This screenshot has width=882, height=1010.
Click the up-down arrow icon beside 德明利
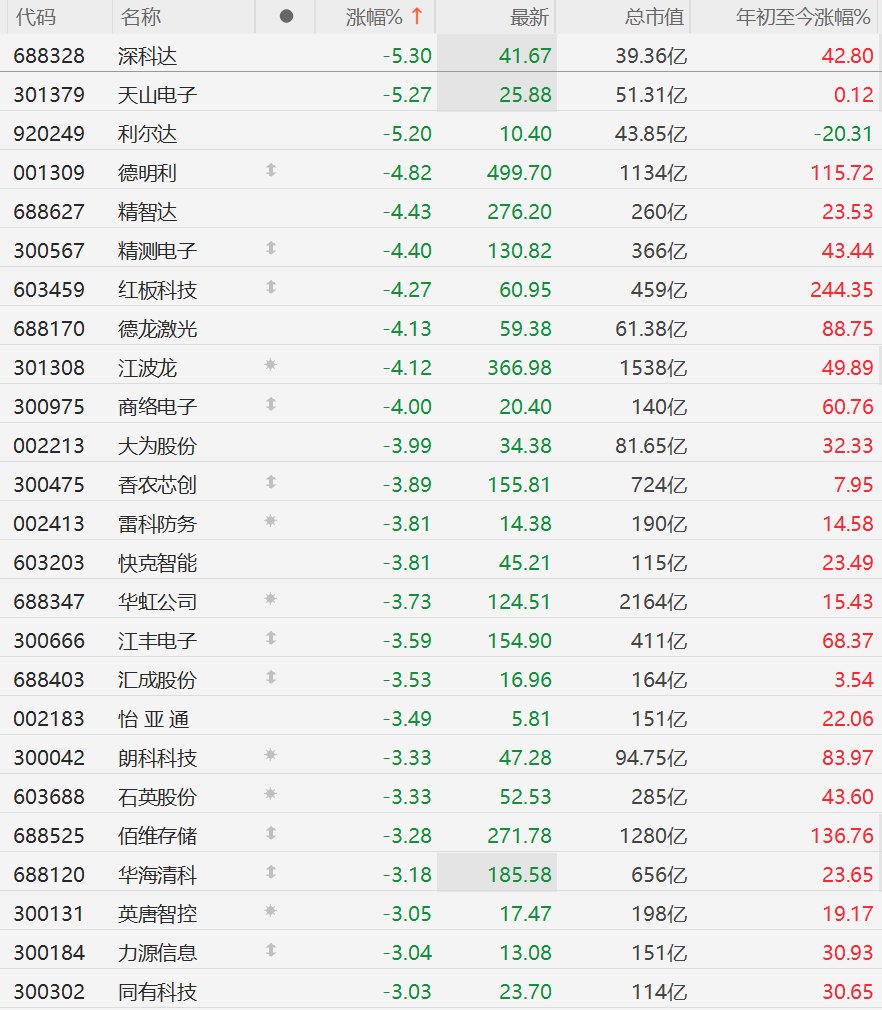[x=270, y=171]
